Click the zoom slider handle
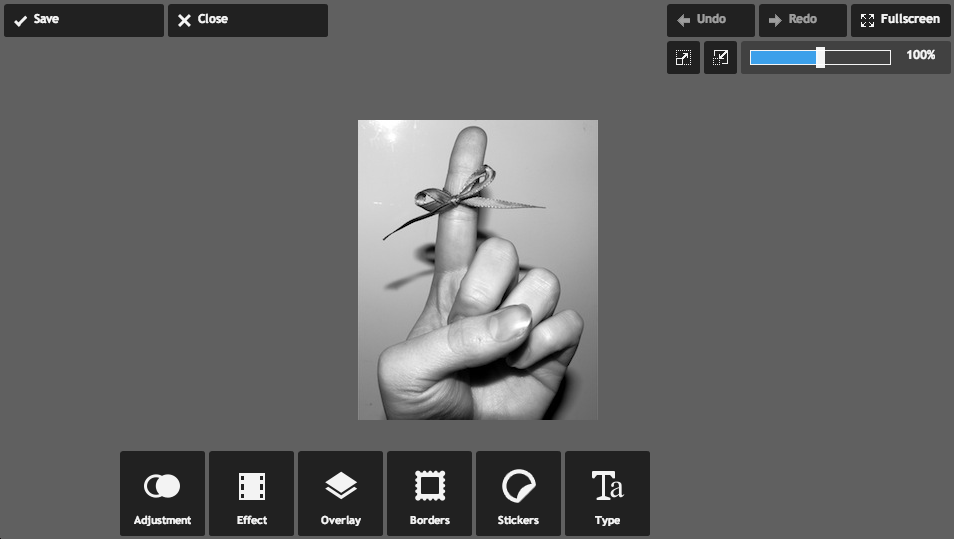The width and height of the screenshot is (954, 539). coord(820,58)
